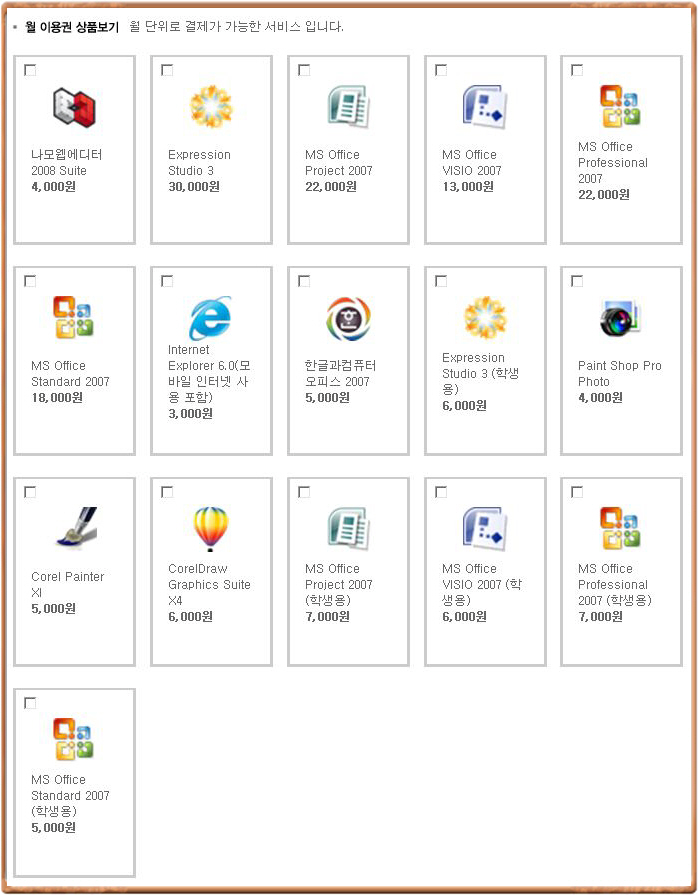Enable the MS Office Standard 2007 (학생용) checkbox
This screenshot has width=698, height=895.
click(30, 703)
